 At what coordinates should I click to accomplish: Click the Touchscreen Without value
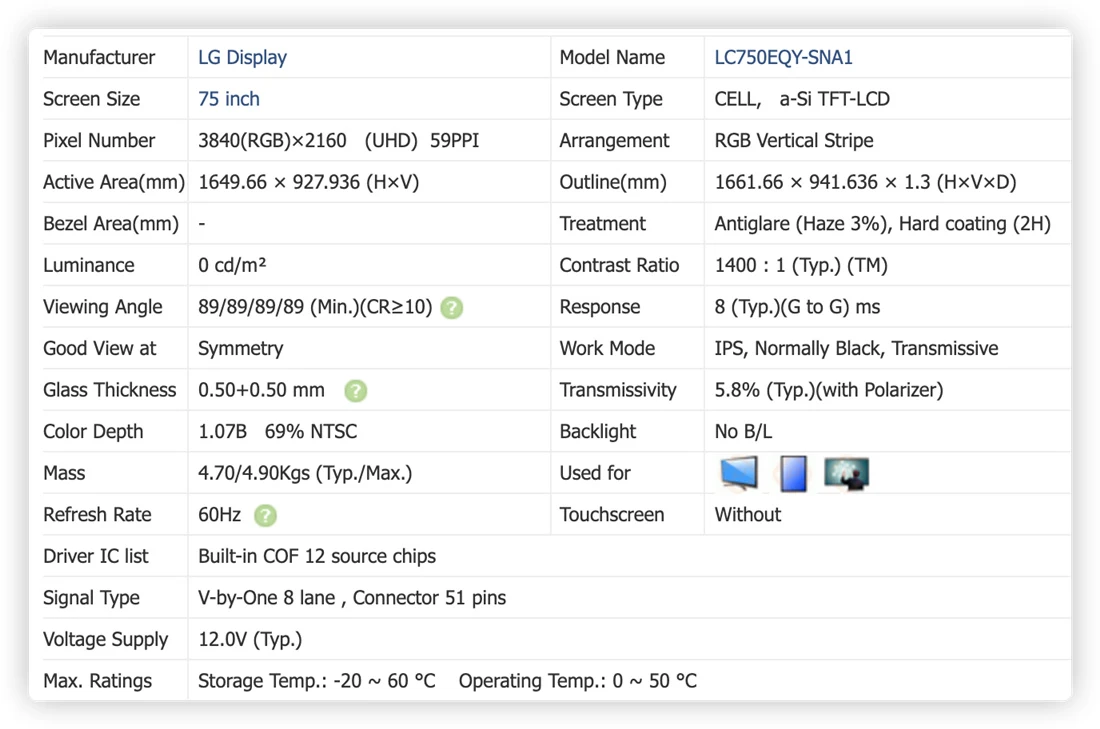click(747, 515)
